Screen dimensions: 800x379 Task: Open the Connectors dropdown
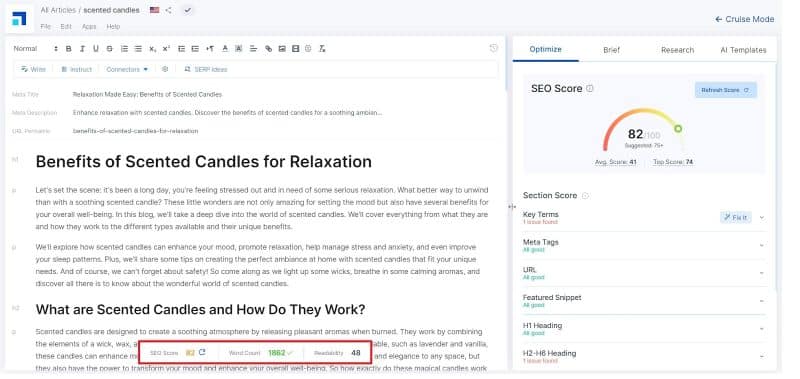point(127,69)
